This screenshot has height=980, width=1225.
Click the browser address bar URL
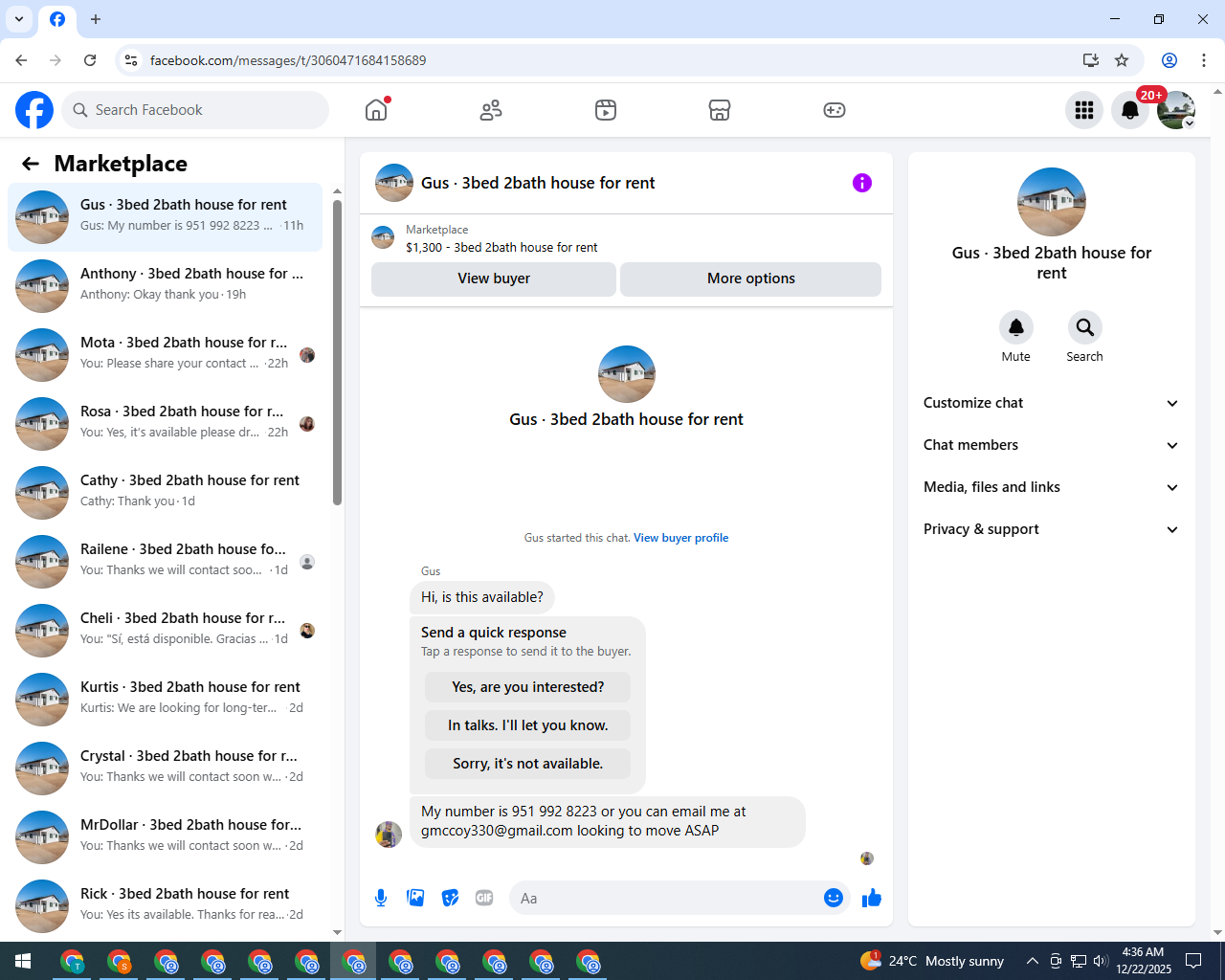[x=288, y=60]
